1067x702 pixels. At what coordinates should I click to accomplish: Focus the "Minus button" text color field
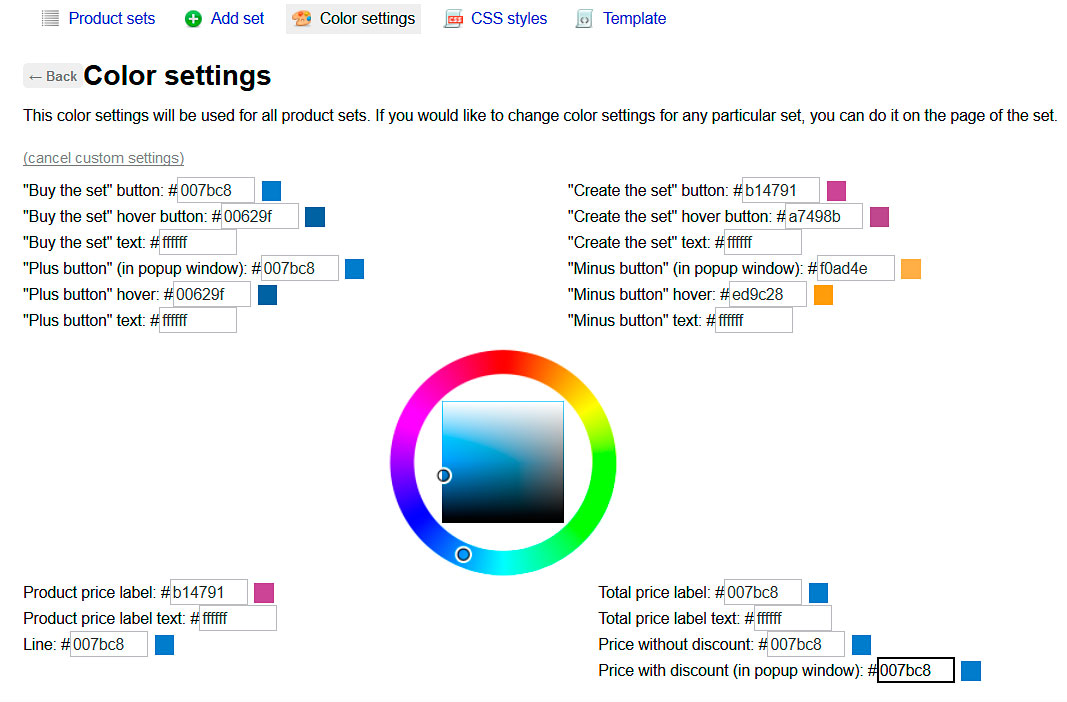tap(753, 320)
